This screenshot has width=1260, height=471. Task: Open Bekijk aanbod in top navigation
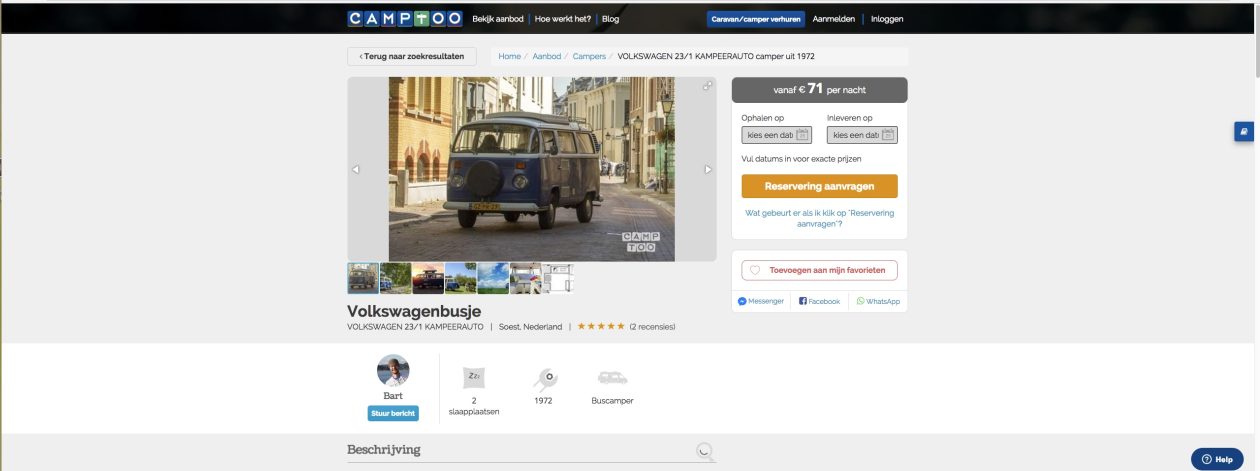[x=499, y=19]
